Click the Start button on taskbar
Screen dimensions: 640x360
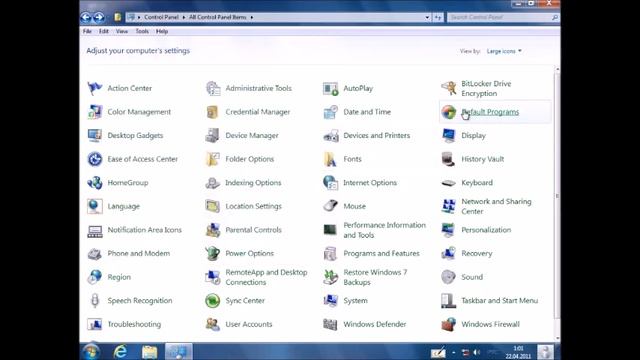coord(91,351)
